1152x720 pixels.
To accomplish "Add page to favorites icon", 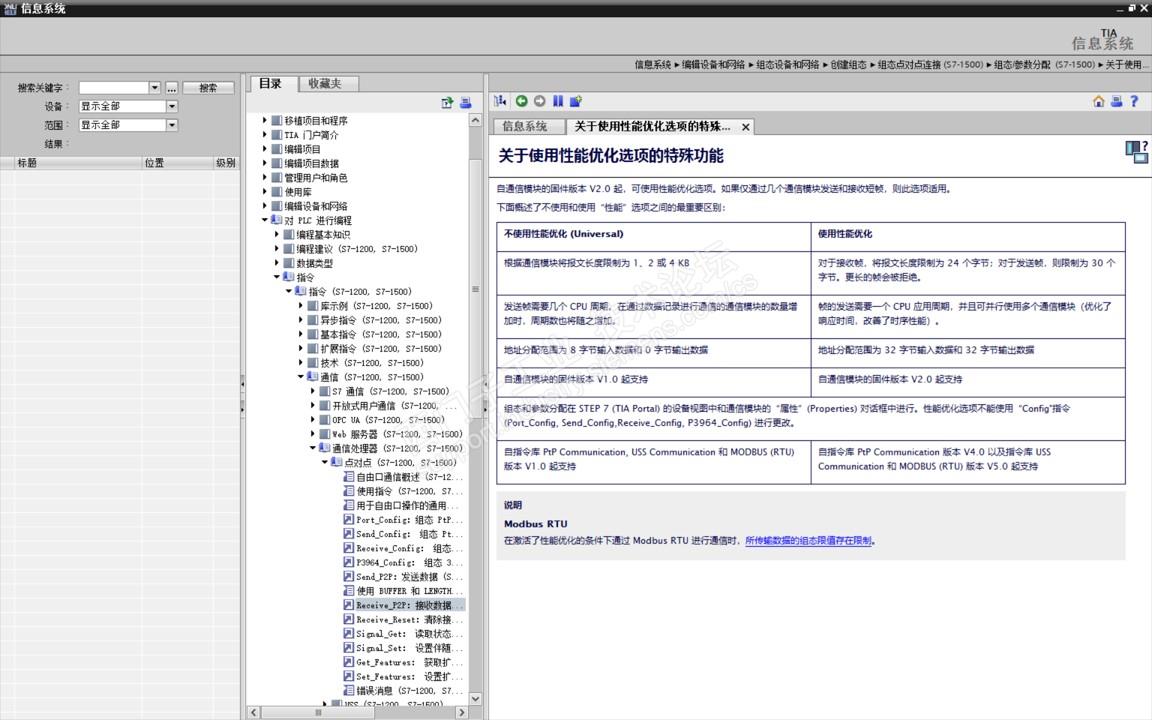I will click(x=575, y=101).
